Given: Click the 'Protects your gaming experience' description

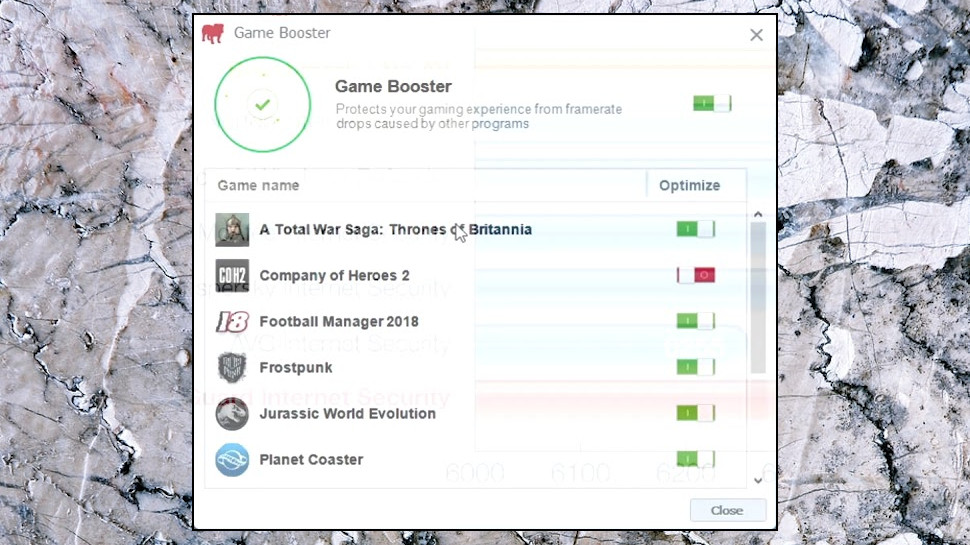Looking at the screenshot, I should point(479,116).
